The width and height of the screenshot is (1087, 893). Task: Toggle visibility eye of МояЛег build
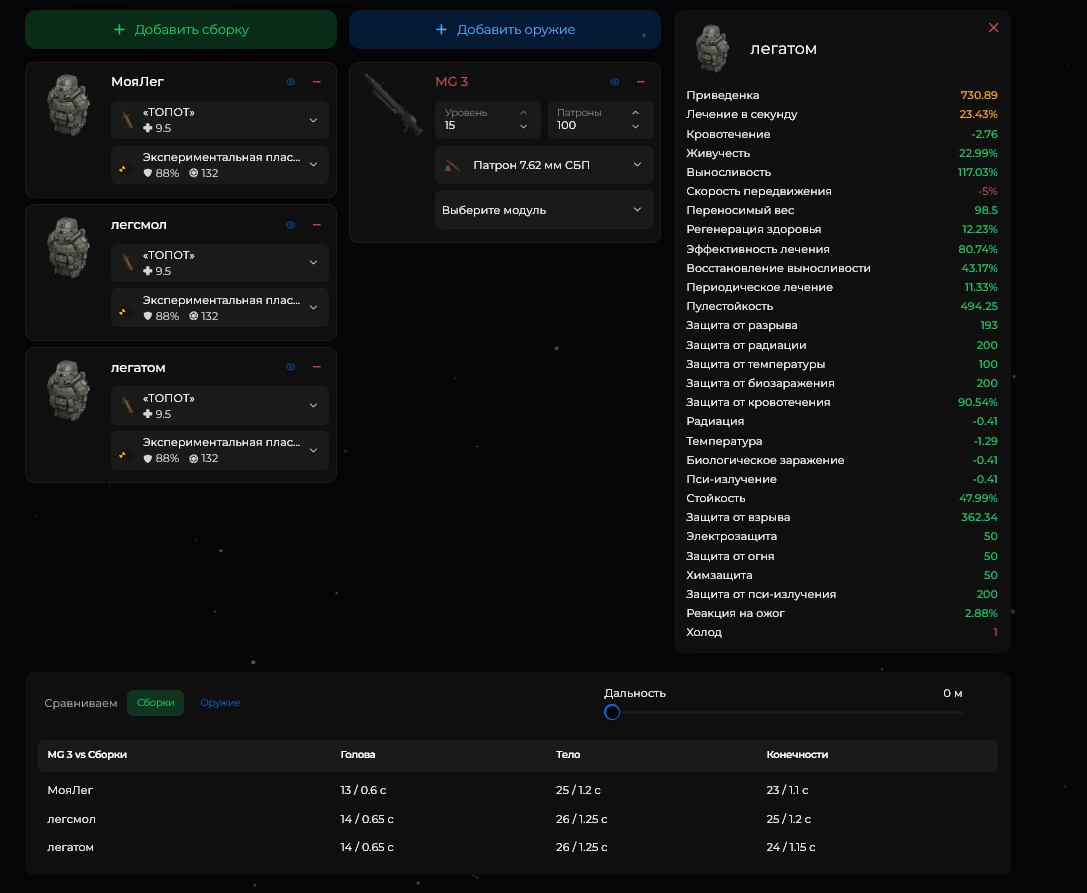290,82
